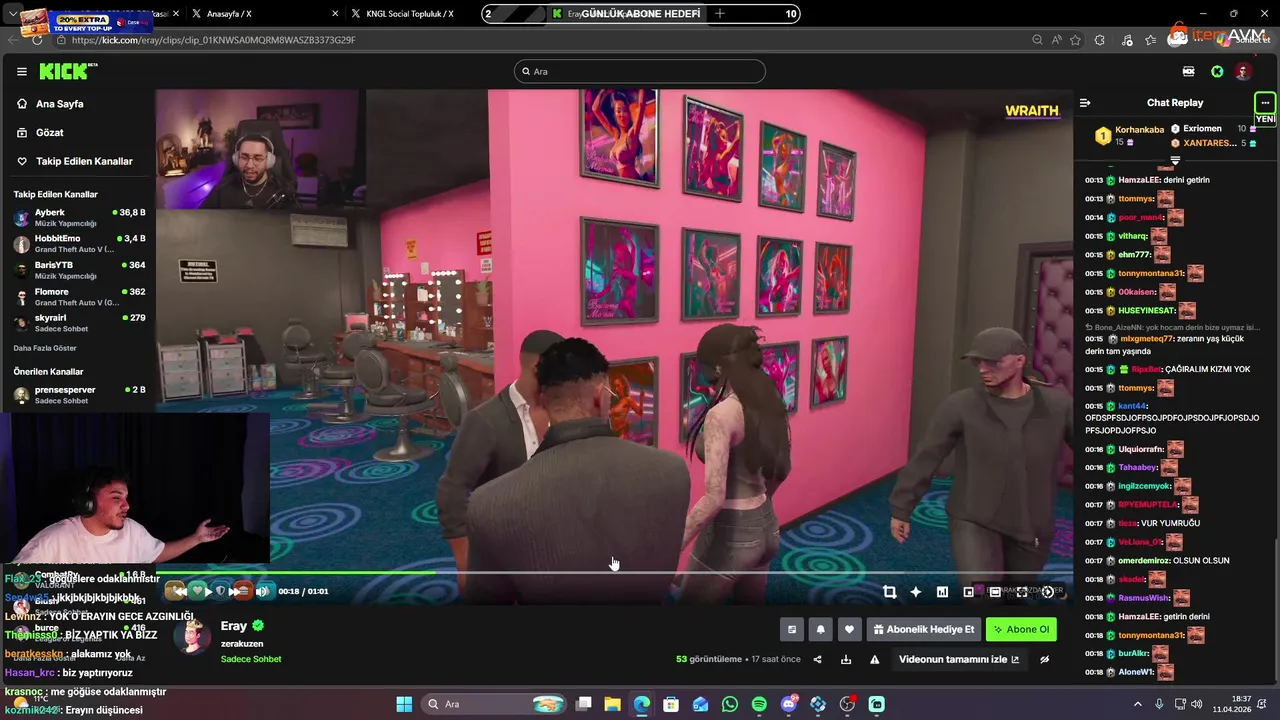Click Sadece Sohbet category link
1280x720 pixels.
251,659
